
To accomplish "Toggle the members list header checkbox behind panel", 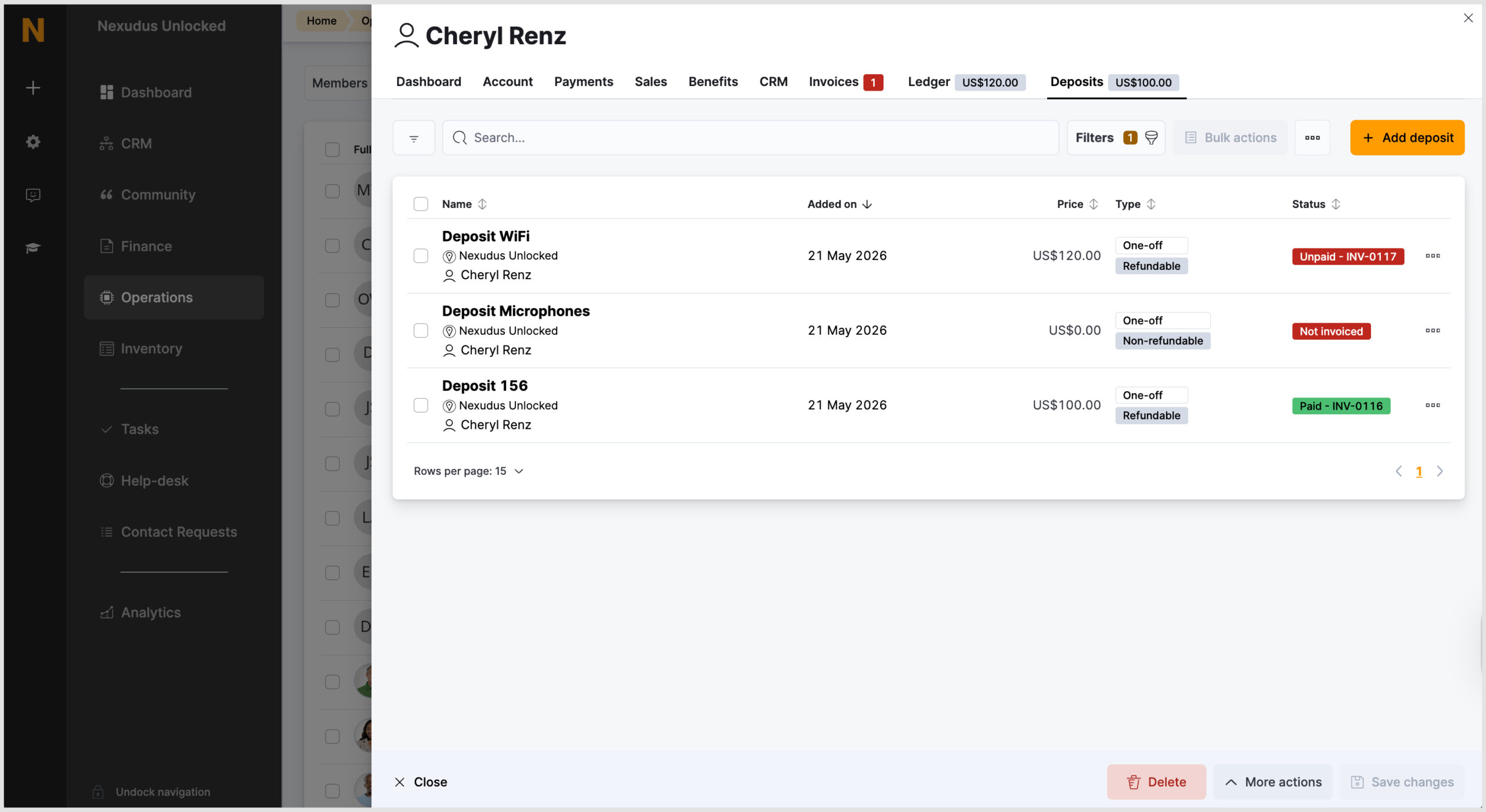I will click(332, 150).
